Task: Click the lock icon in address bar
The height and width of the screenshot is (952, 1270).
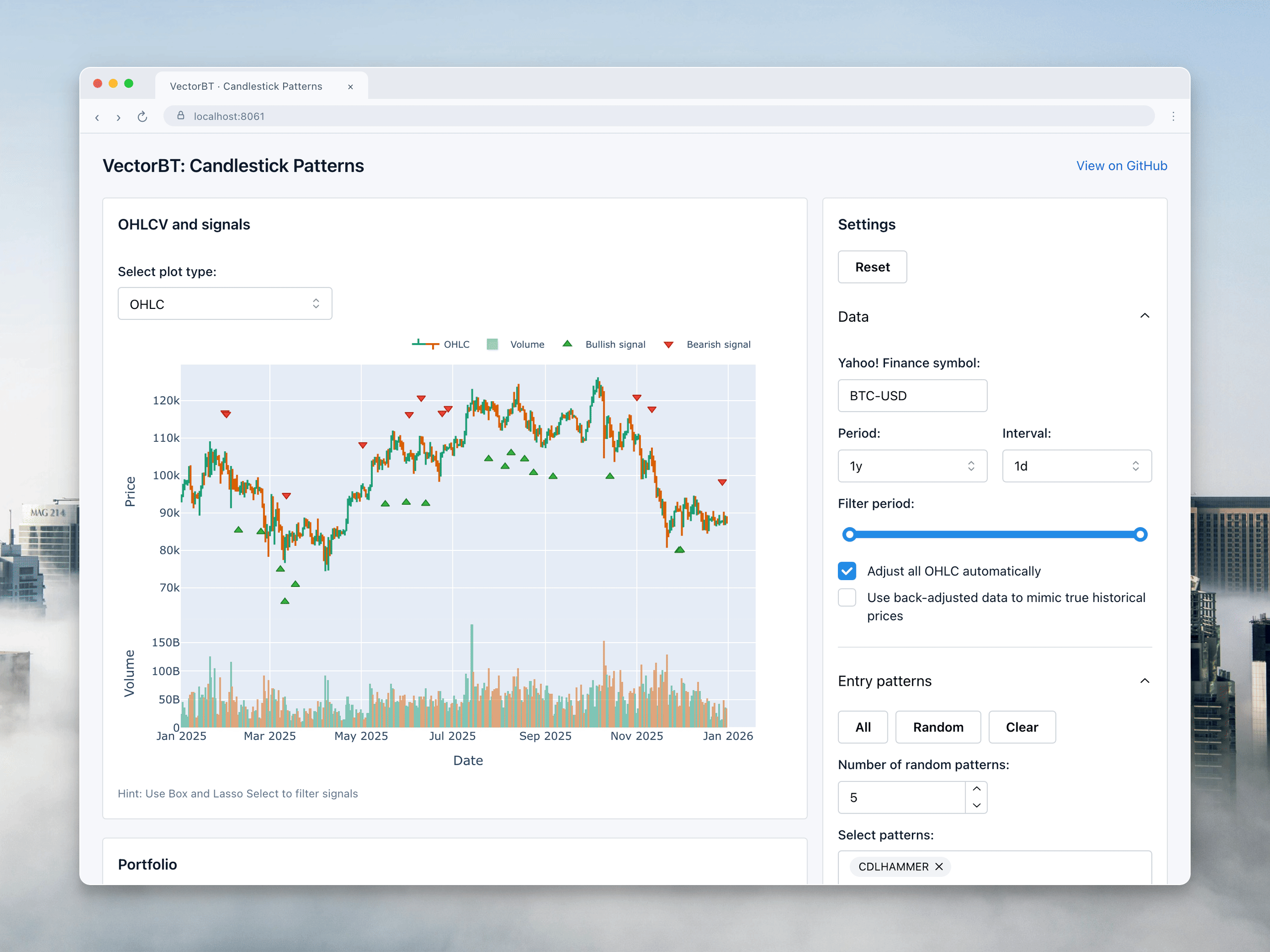Action: [181, 116]
